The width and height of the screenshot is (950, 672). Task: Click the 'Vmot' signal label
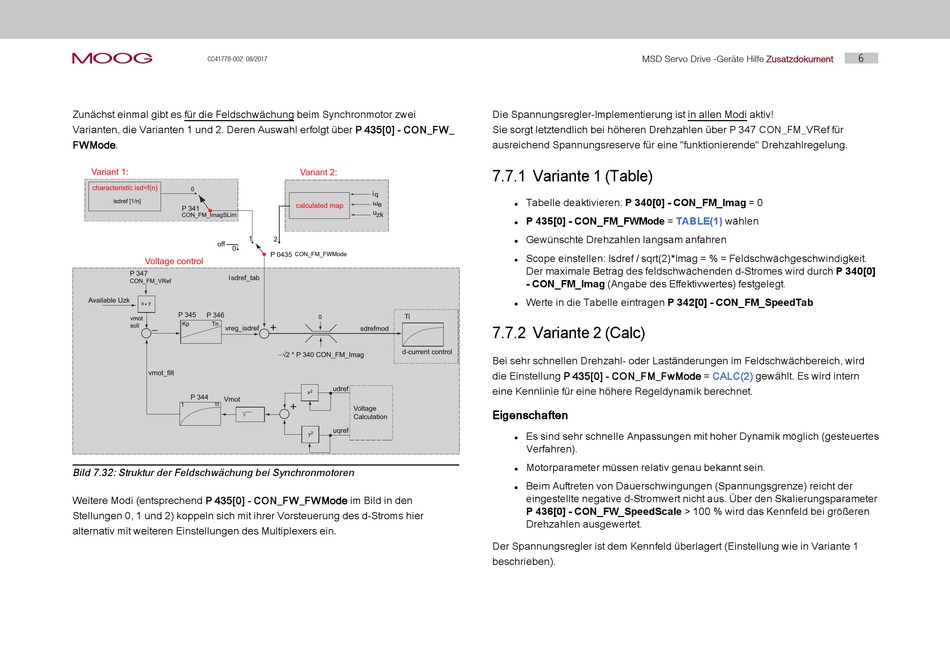232,399
